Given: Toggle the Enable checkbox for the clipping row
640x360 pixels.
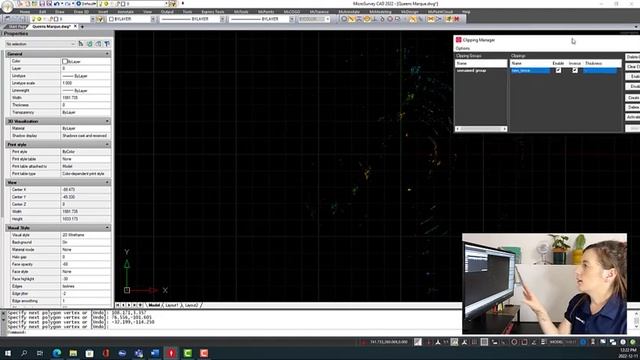Looking at the screenshot, I should [558, 71].
